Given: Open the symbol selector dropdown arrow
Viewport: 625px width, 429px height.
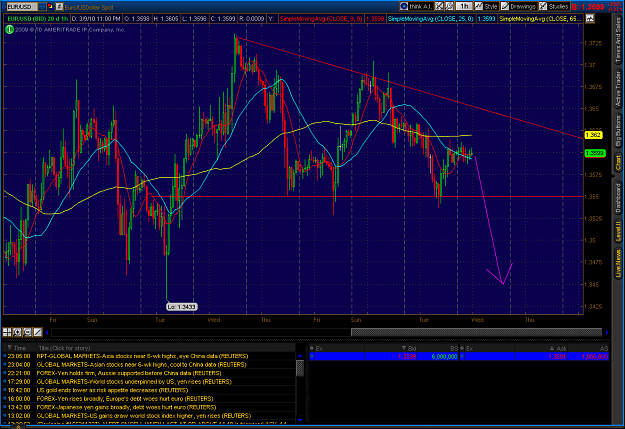Looking at the screenshot, I should (42, 7).
